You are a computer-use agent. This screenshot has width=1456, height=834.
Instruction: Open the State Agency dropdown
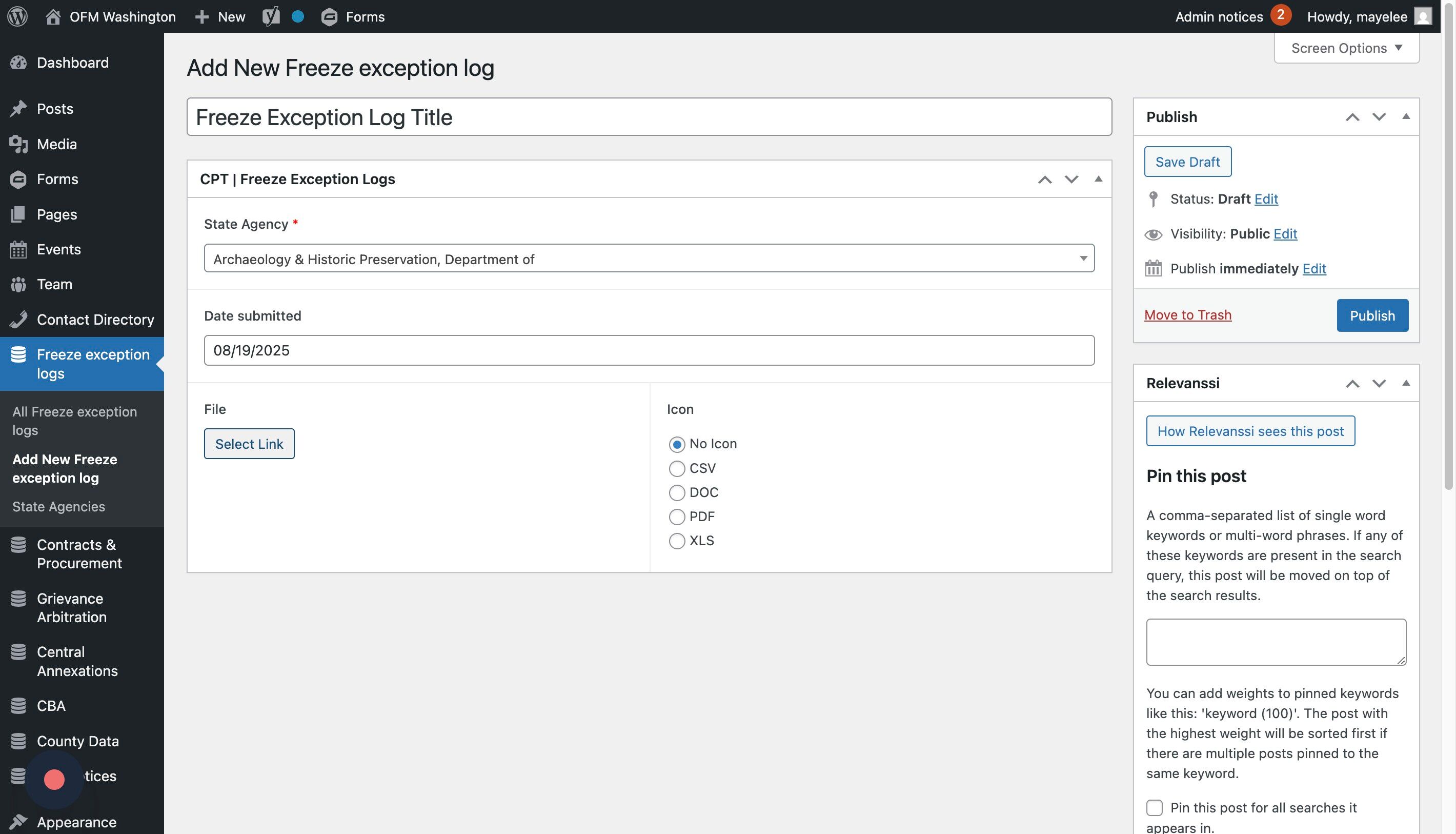(x=649, y=259)
